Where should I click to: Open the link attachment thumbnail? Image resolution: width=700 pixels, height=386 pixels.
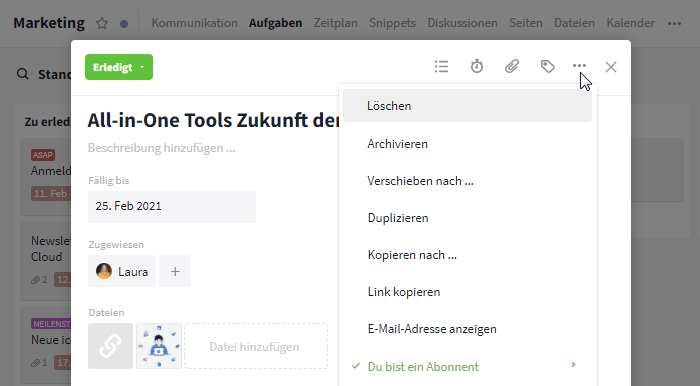(110, 346)
